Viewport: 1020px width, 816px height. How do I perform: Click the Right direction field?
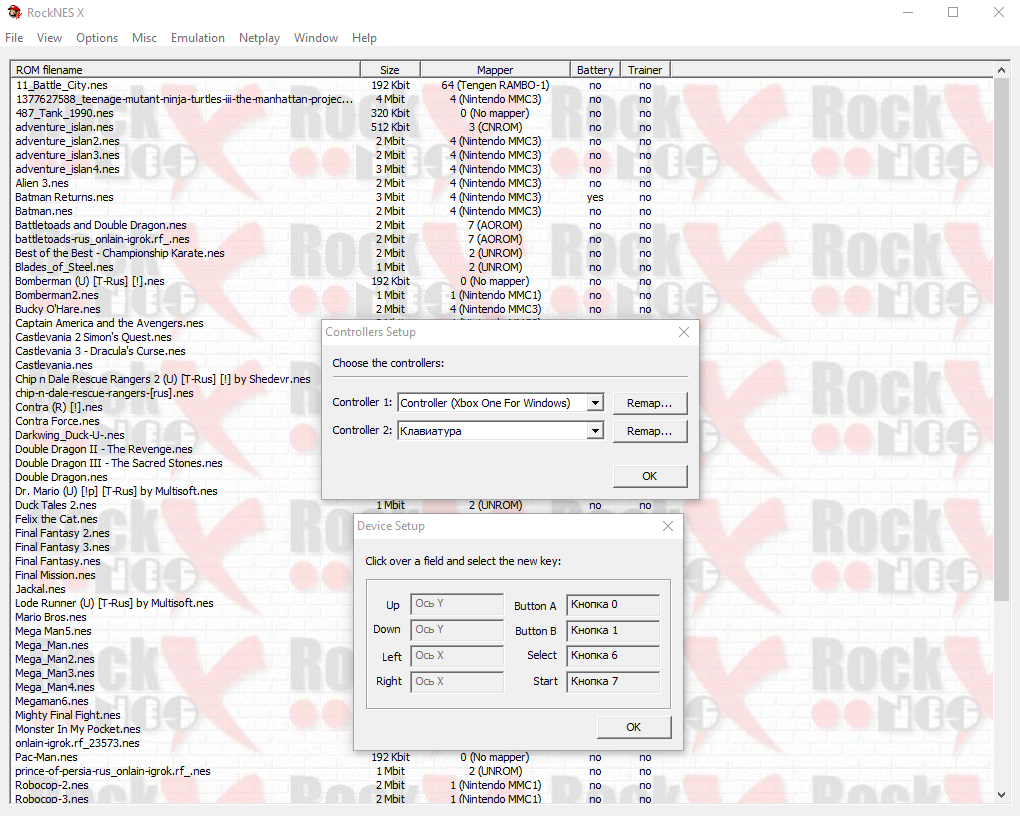[457, 681]
